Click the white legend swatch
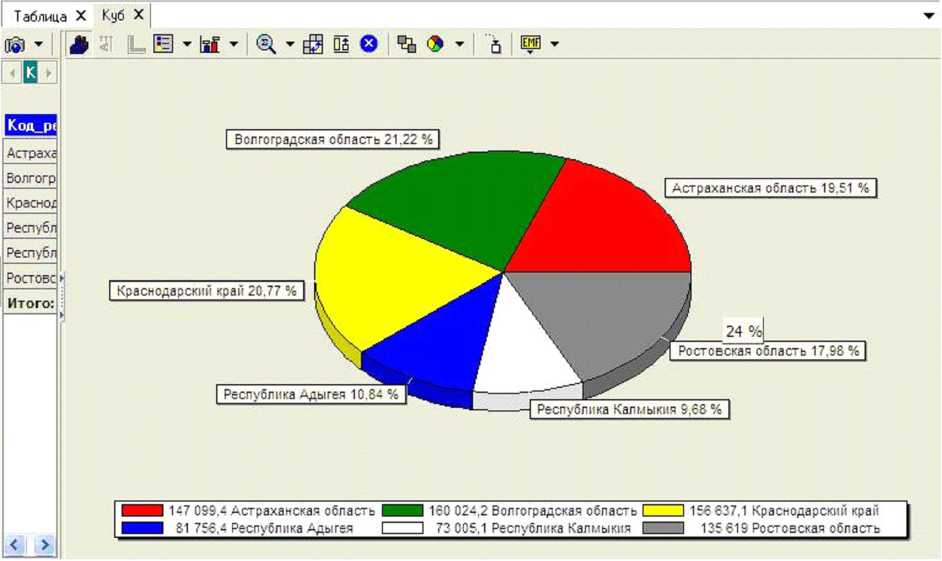 pos(403,528)
